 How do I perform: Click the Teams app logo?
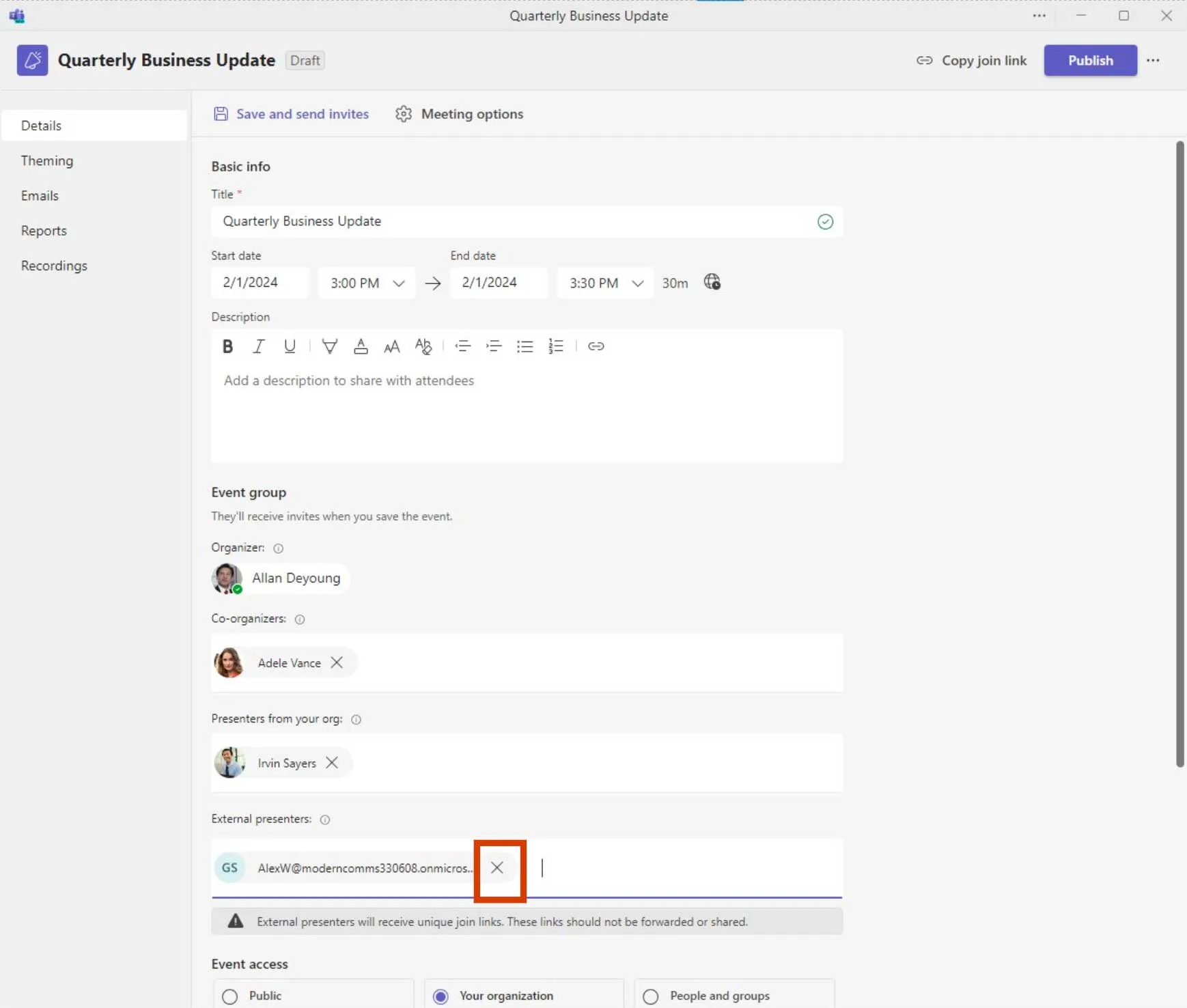coord(17,16)
